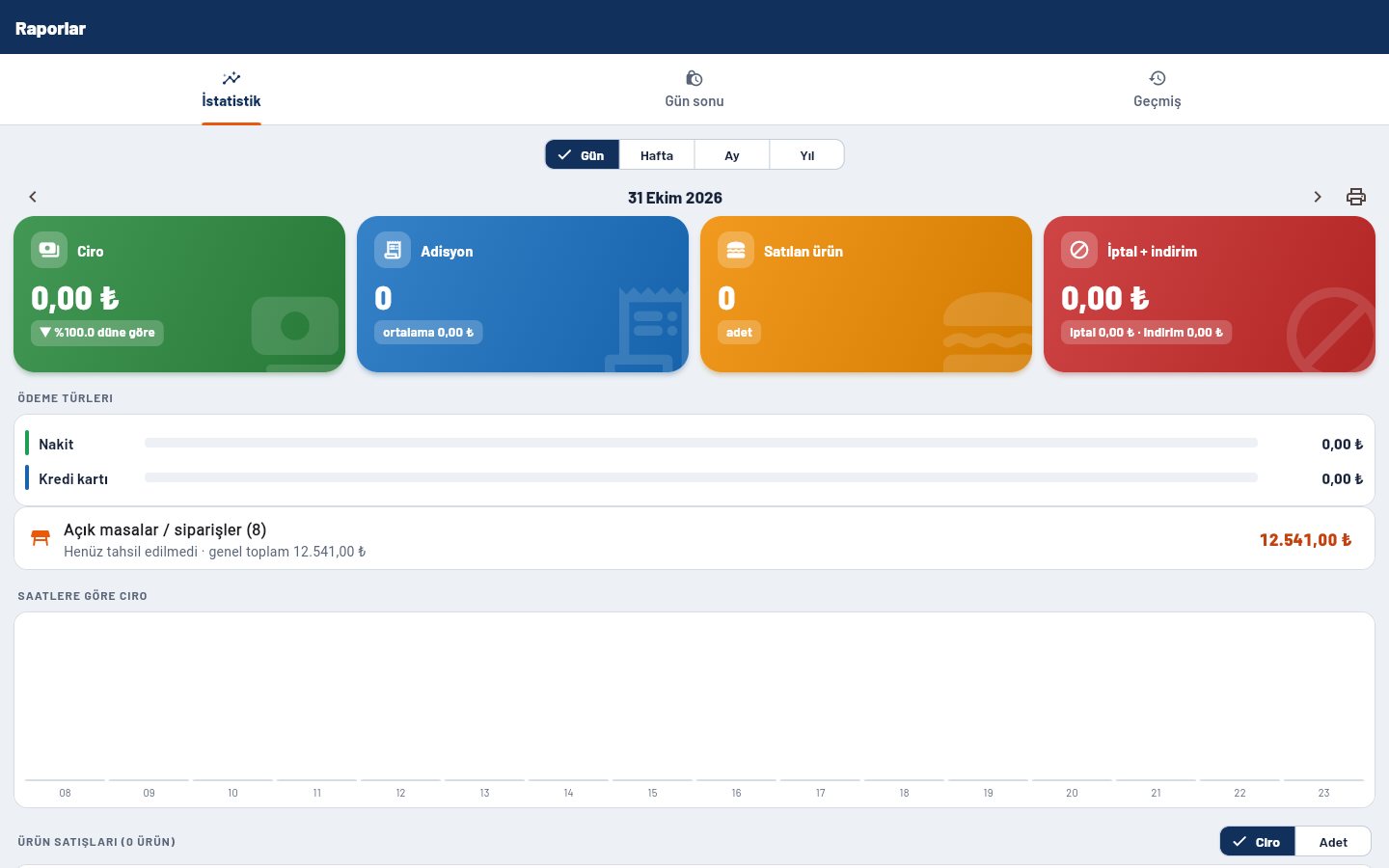Go to next day with right chevron

click(x=1318, y=197)
